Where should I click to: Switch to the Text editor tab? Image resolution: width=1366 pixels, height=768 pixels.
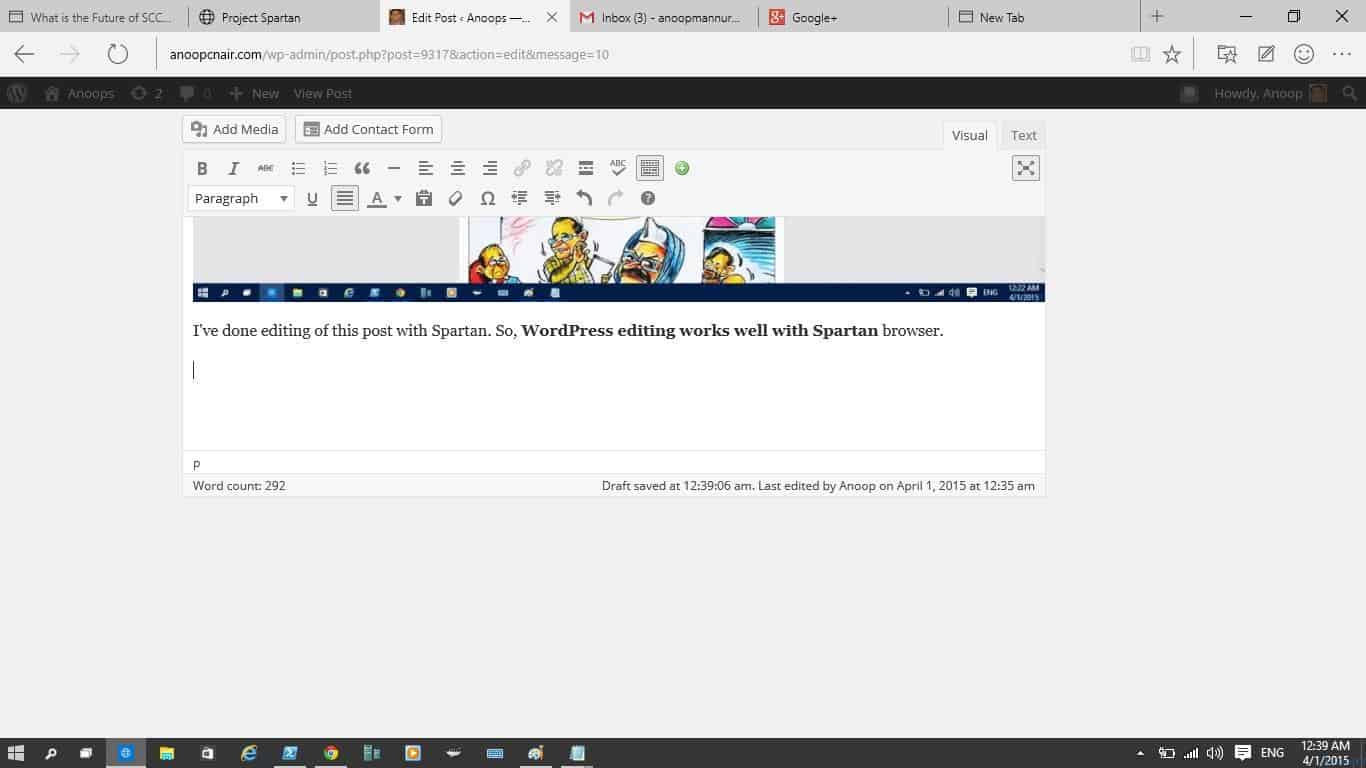click(1023, 135)
